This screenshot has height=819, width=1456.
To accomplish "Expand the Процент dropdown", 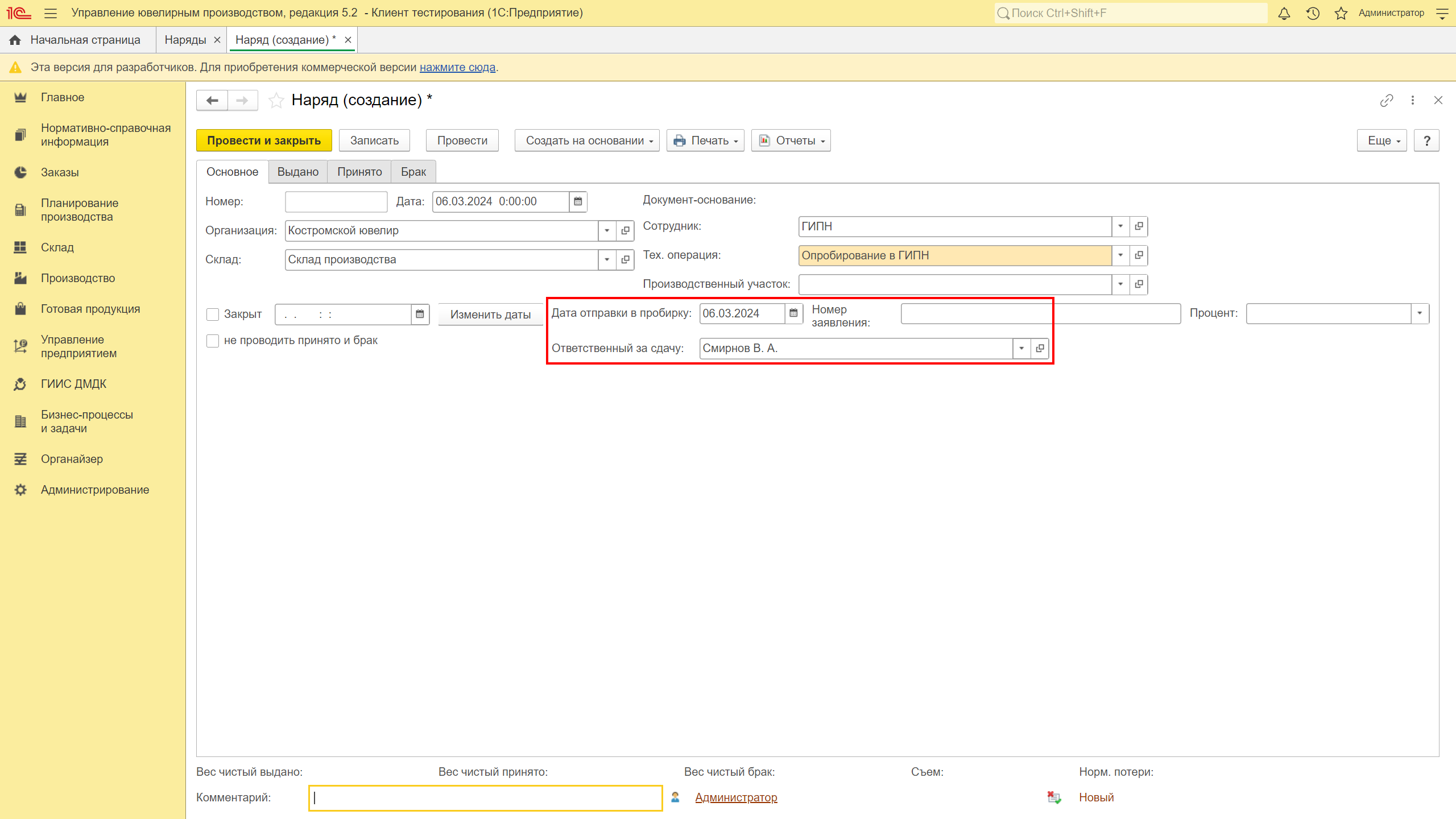I will click(1420, 313).
